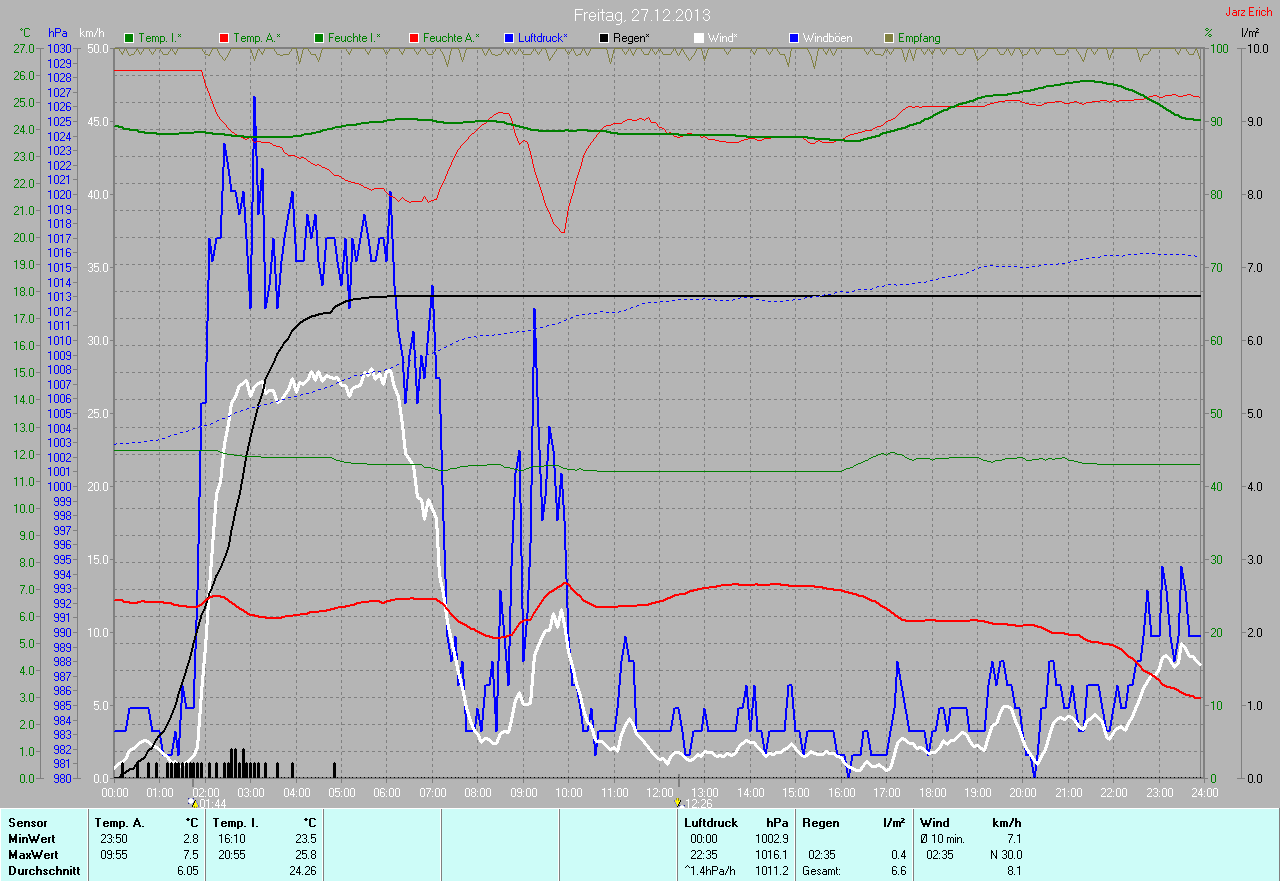Click the blue Windböen legend square
Viewport: 1280px width, 881px height.
pyautogui.click(x=794, y=38)
